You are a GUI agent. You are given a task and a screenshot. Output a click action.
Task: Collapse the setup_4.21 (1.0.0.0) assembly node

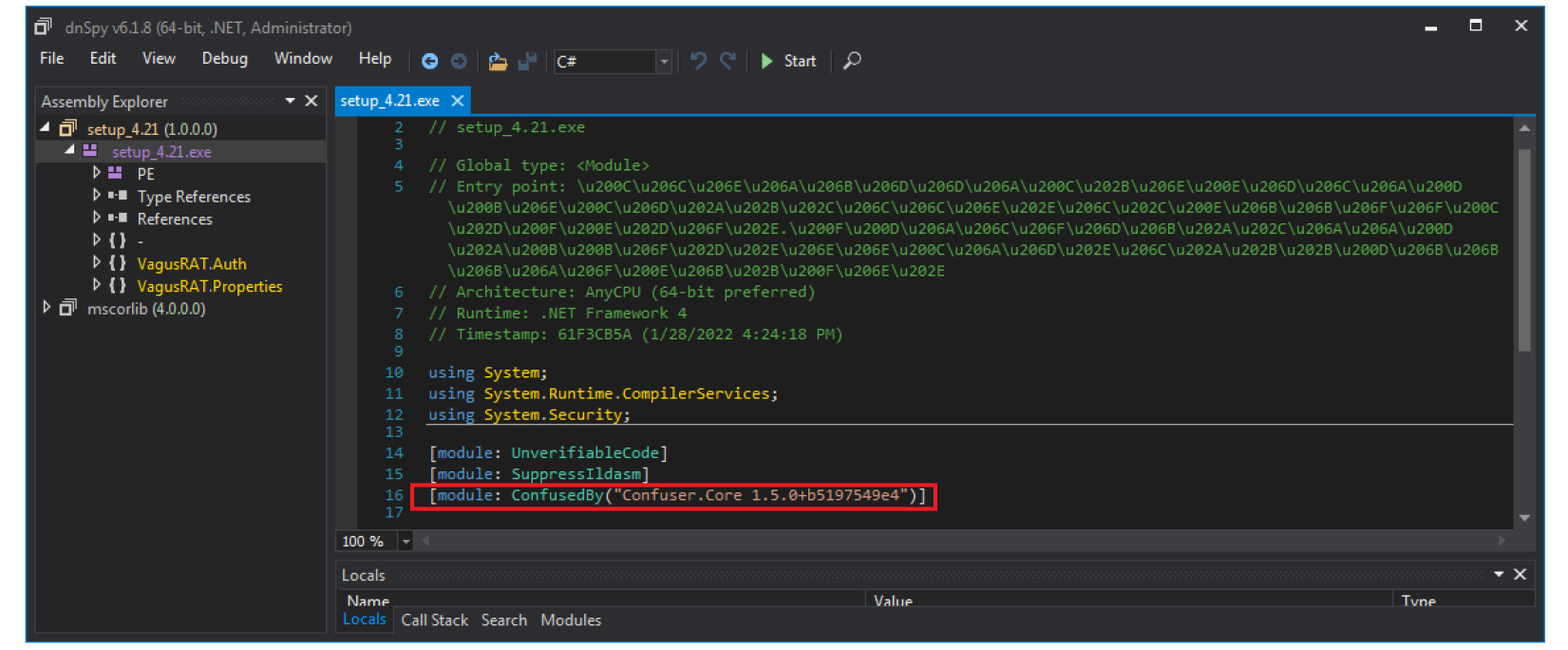(x=45, y=127)
